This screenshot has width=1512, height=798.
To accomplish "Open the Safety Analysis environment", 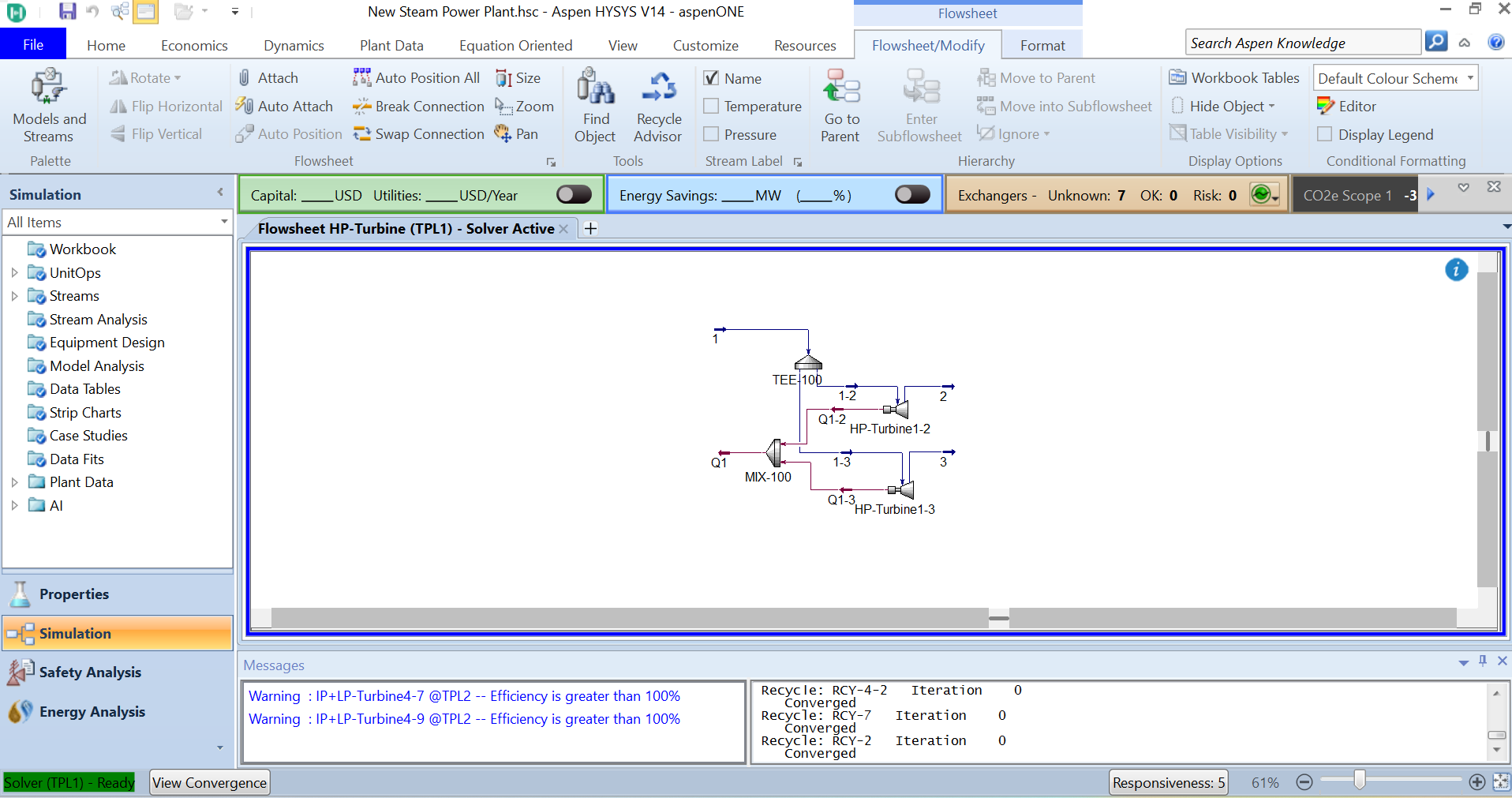I will pos(90,672).
